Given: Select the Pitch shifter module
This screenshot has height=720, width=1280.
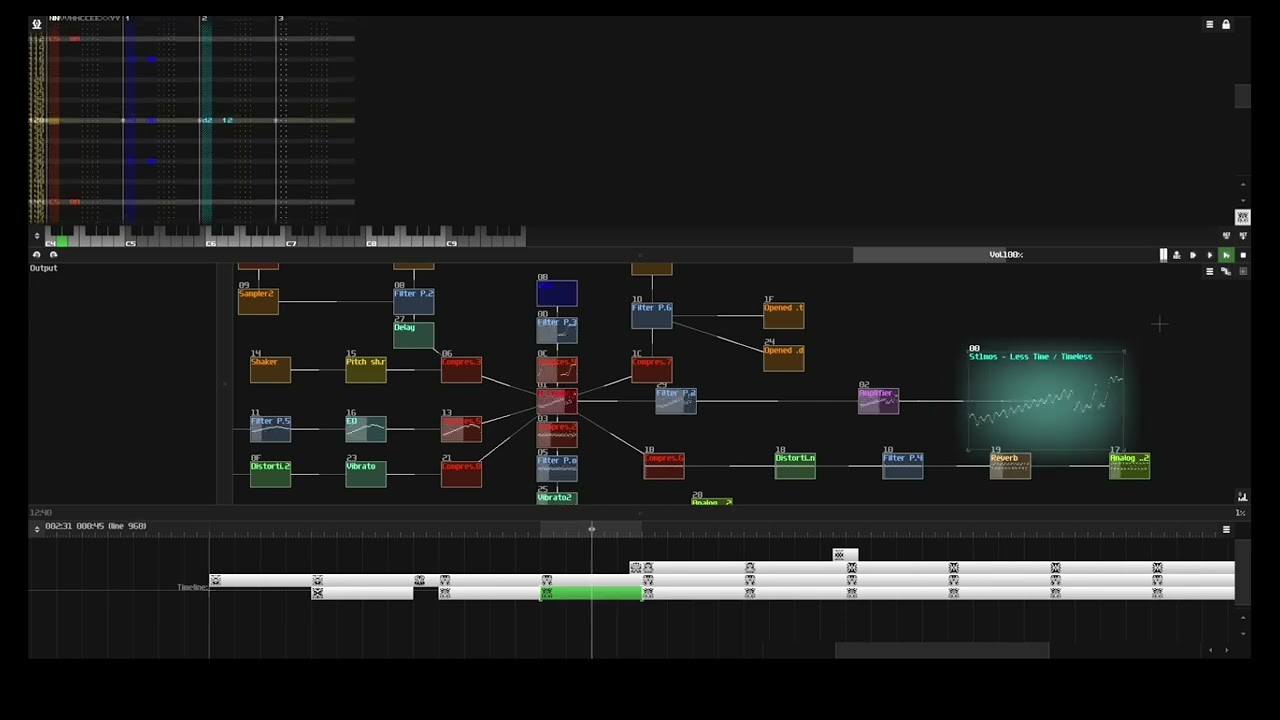Looking at the screenshot, I should pyautogui.click(x=366, y=370).
